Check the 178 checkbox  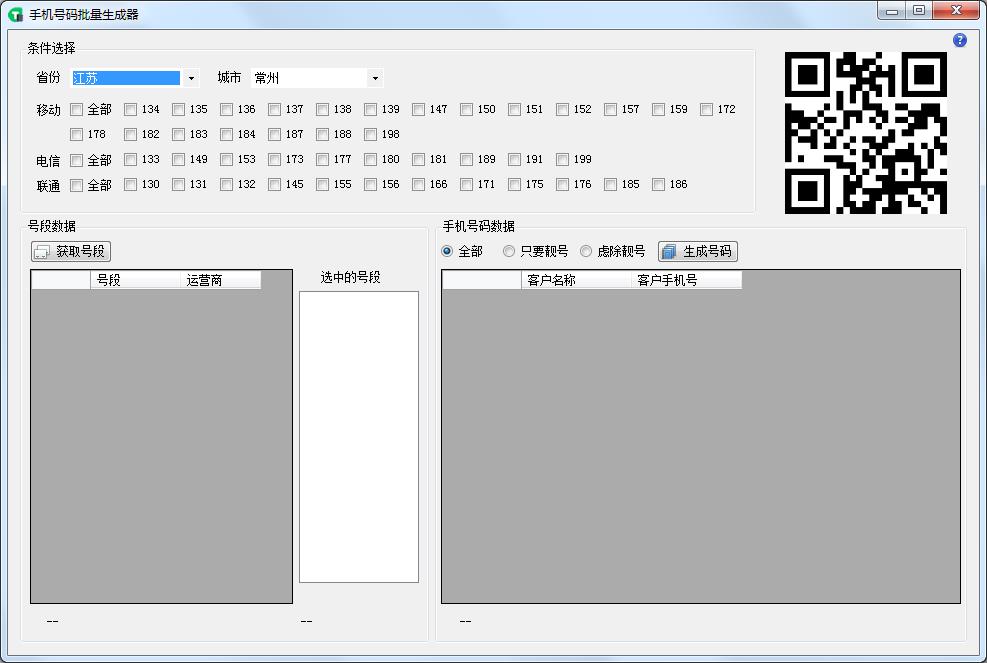[x=76, y=135]
